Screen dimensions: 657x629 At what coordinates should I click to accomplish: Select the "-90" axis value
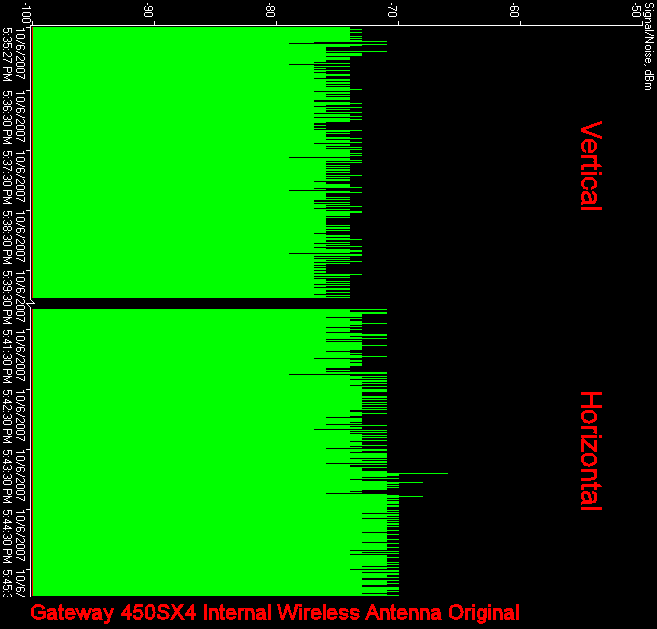pyautogui.click(x=148, y=10)
